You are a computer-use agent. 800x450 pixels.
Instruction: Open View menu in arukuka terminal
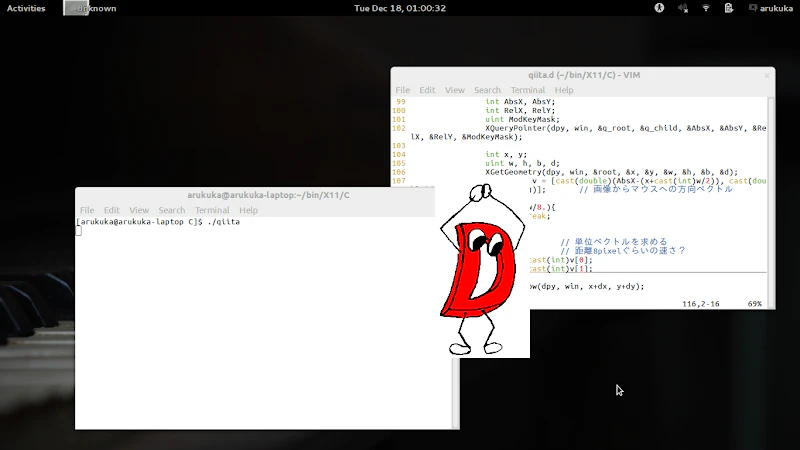(x=139, y=210)
